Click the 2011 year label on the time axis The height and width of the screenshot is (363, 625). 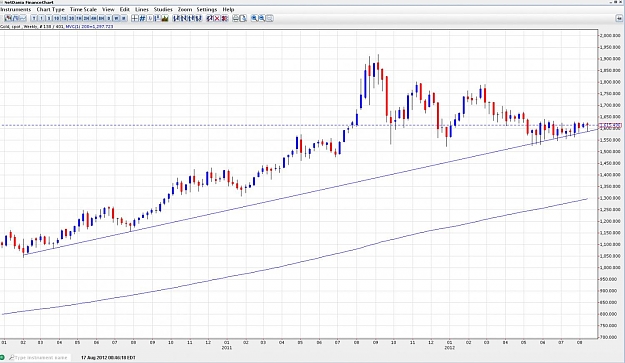(x=226, y=347)
